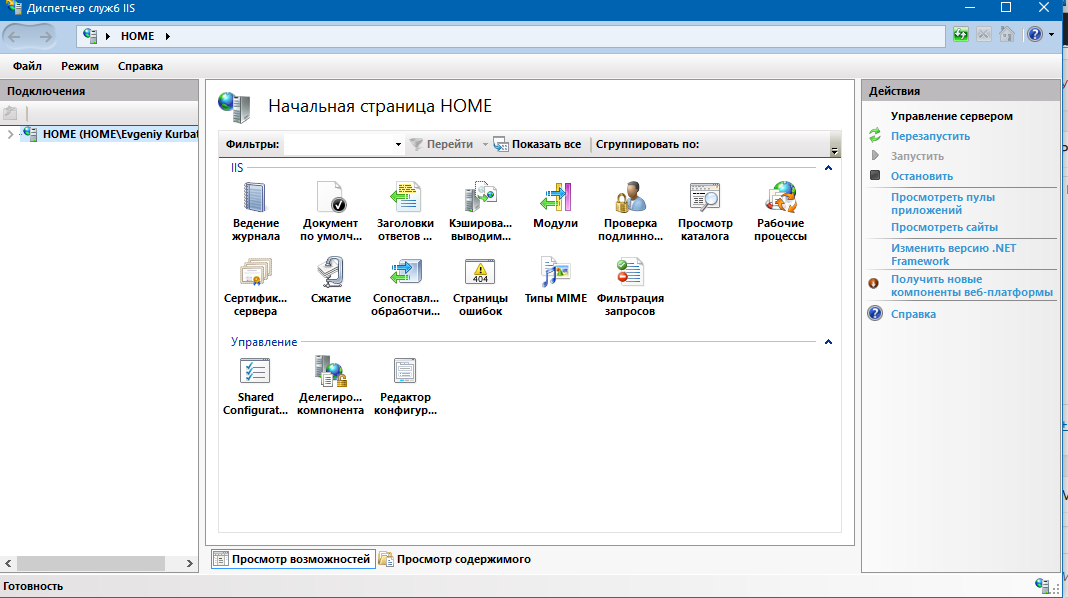Click the home toolbar icon

1007,34
